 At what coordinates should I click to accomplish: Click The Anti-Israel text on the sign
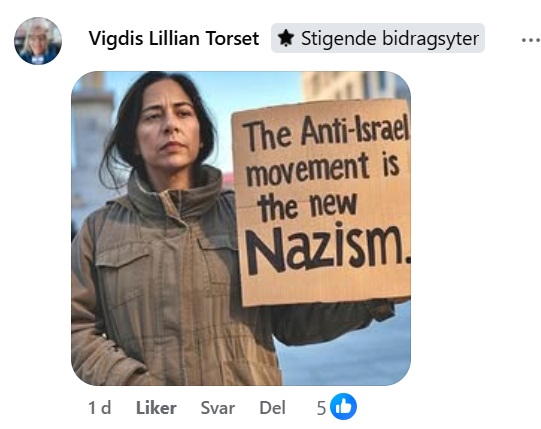[326, 133]
